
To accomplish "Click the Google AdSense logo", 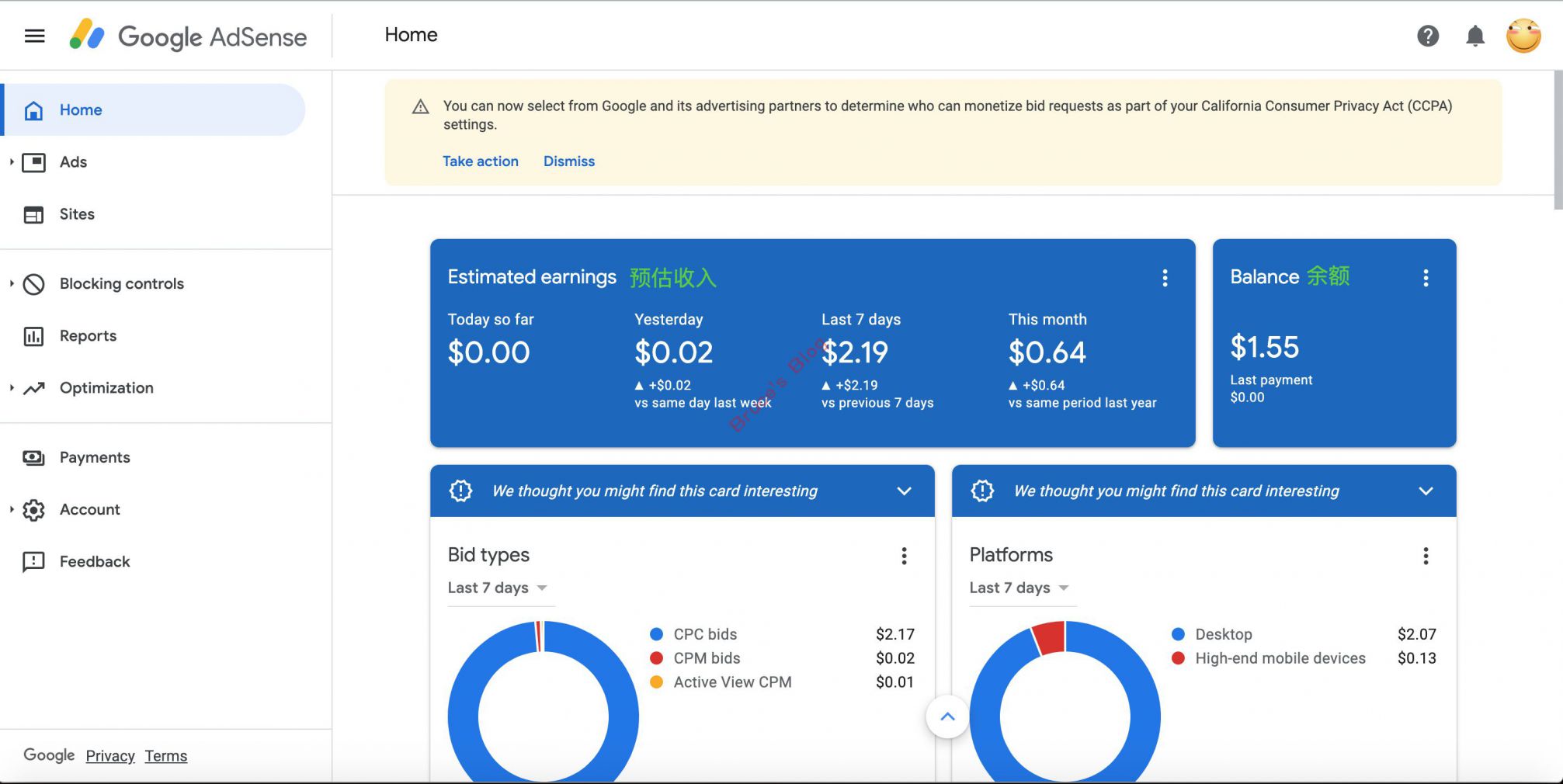I will click(188, 36).
